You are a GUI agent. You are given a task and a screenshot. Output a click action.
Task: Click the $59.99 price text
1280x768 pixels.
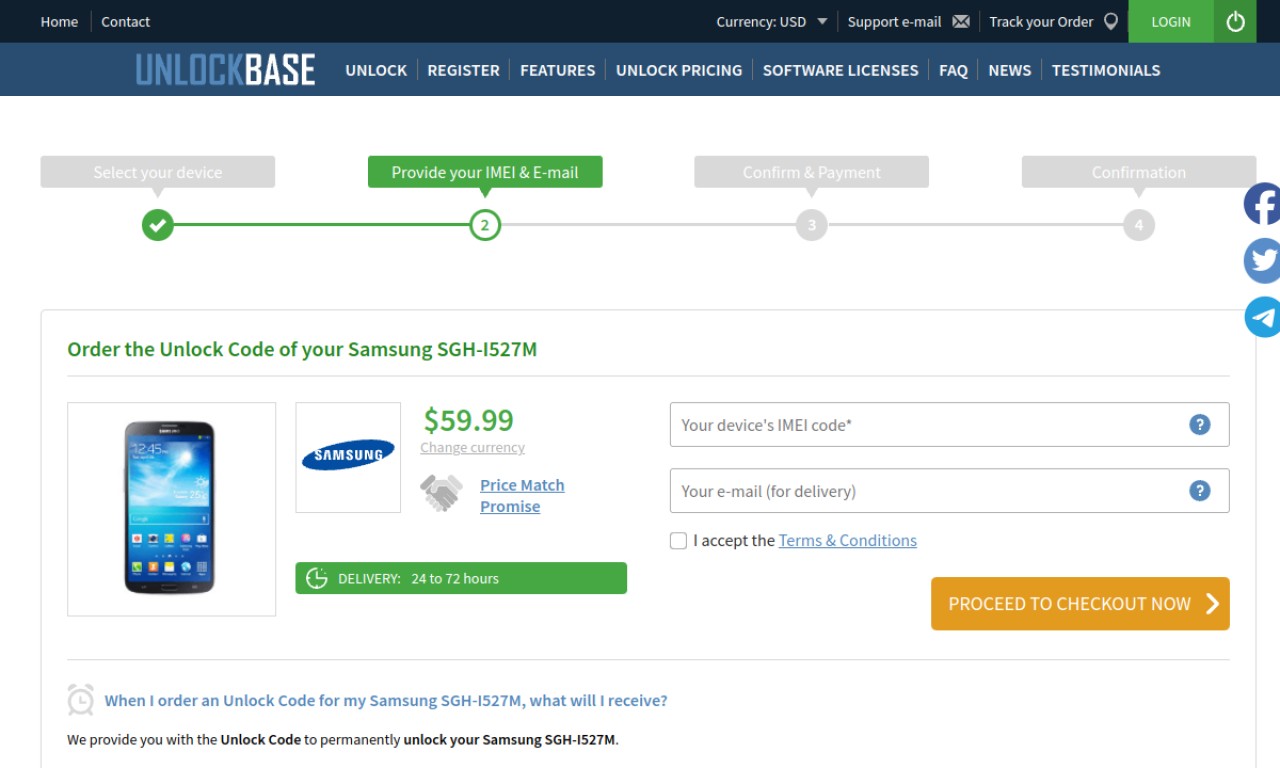(469, 419)
